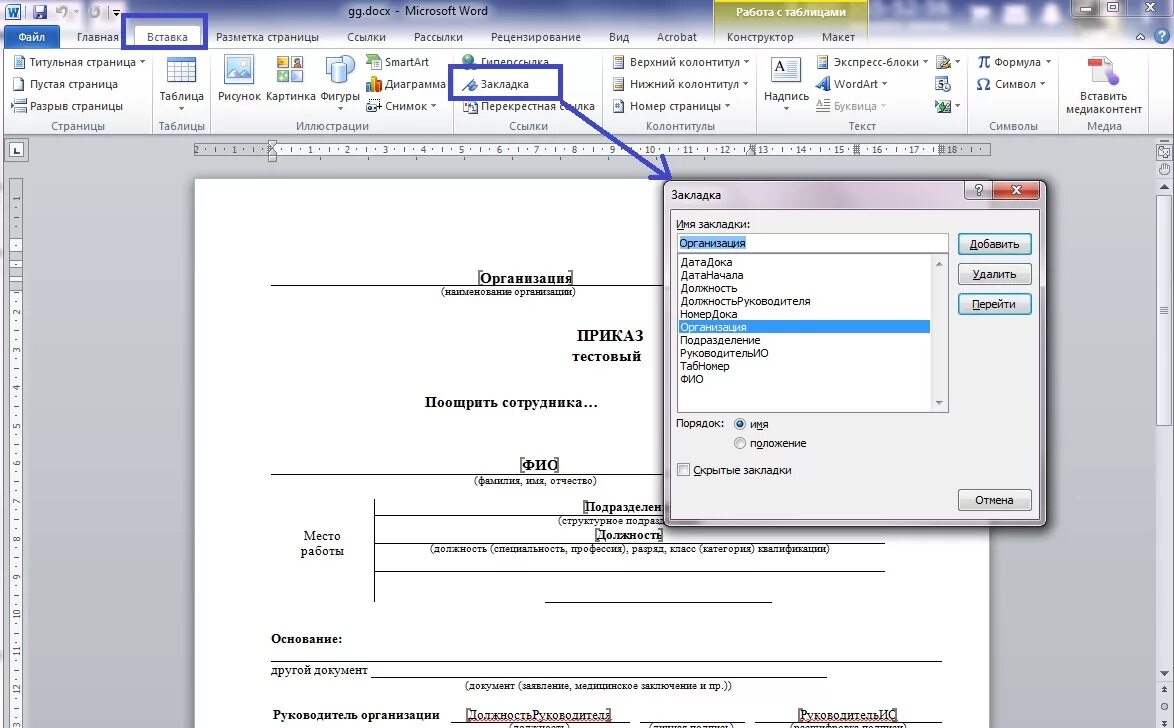The image size is (1174, 728).
Task: Switch to the Ссылки tab
Action: (x=367, y=37)
